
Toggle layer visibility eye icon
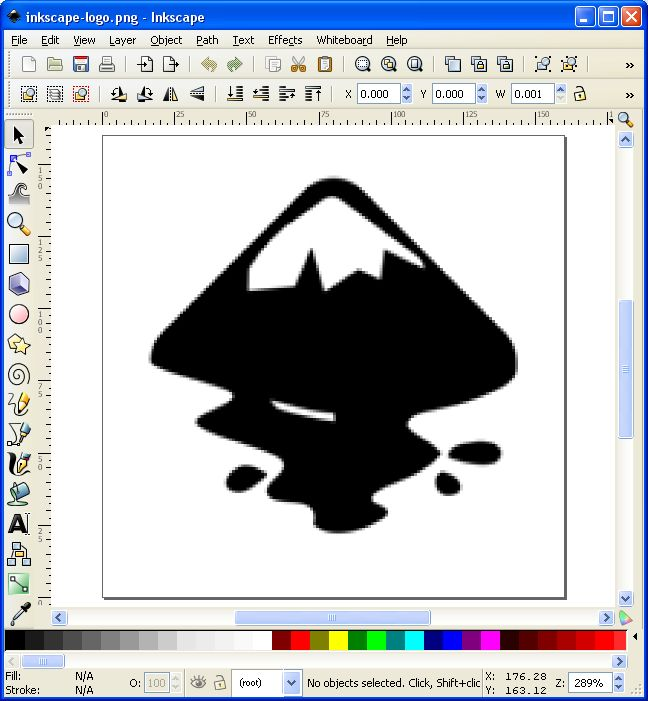(x=199, y=682)
